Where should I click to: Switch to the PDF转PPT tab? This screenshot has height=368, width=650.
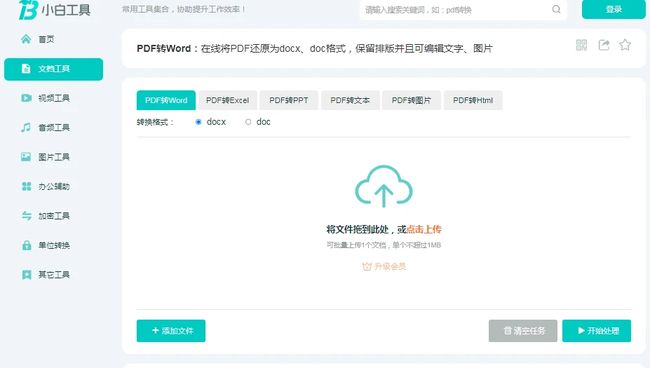[x=289, y=100]
